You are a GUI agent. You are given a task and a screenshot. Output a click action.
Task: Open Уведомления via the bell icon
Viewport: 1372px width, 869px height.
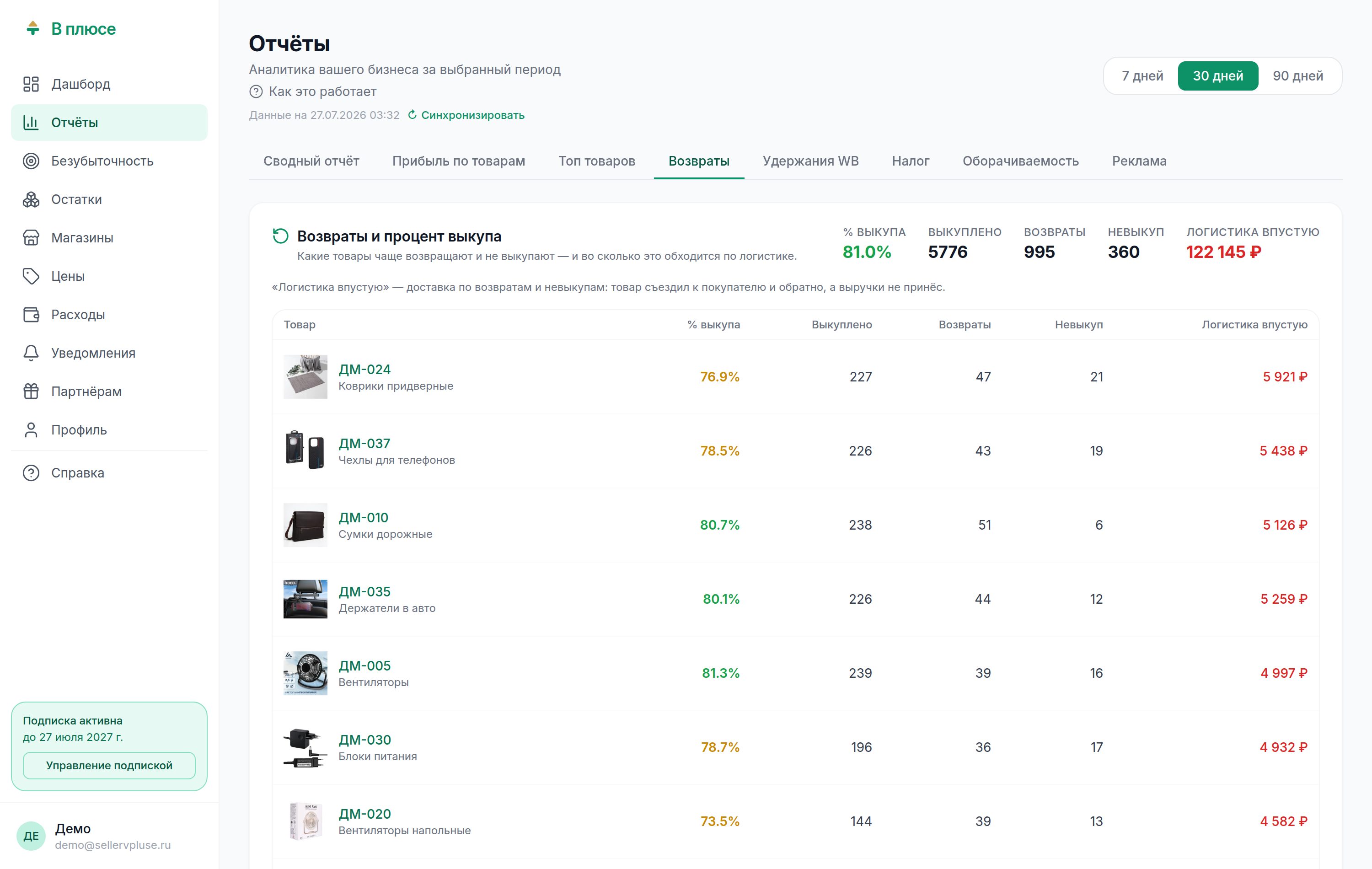(31, 353)
